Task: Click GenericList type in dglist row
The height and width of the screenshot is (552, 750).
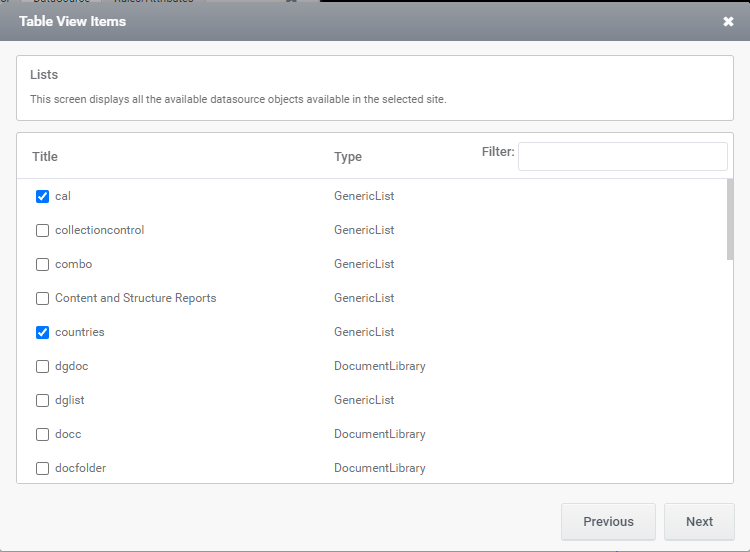Action: point(364,400)
